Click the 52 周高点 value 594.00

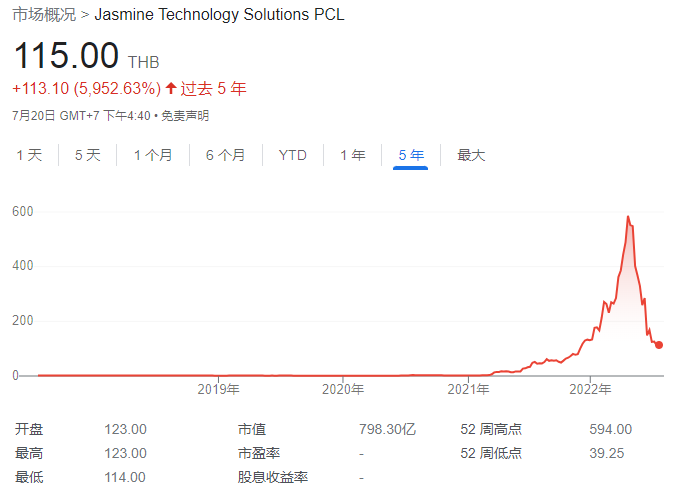pos(610,429)
